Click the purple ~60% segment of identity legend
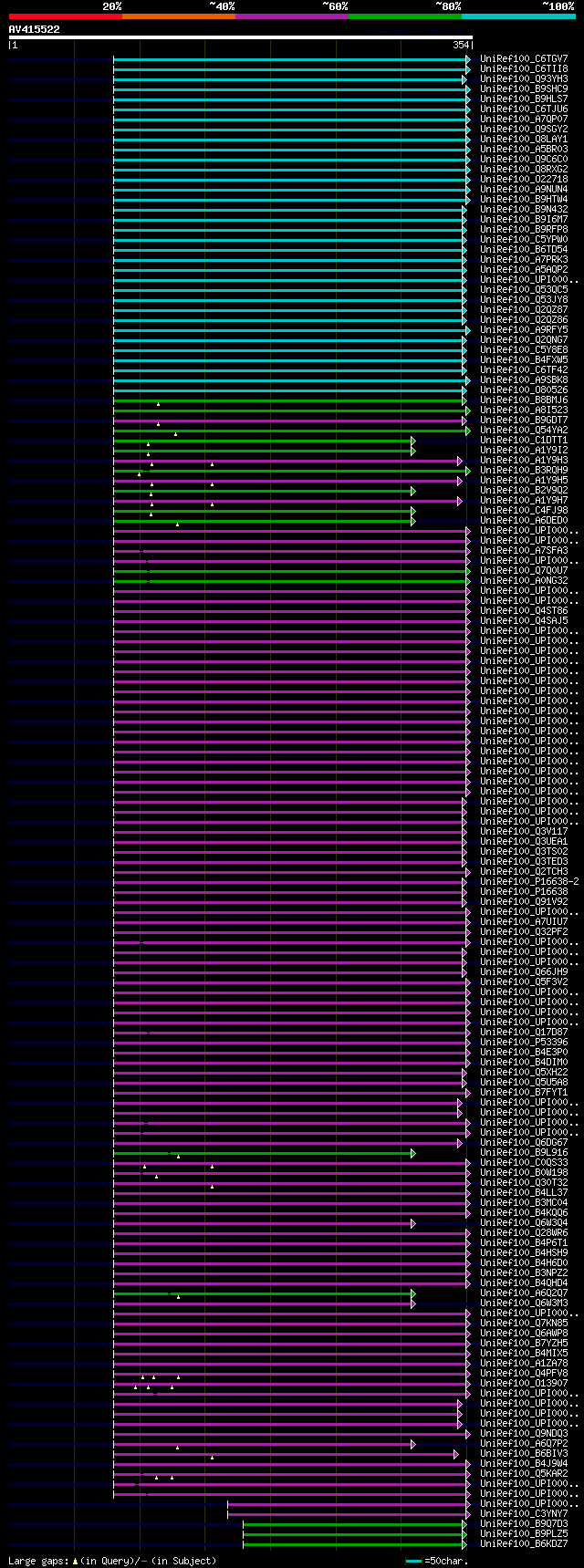 [292, 16]
